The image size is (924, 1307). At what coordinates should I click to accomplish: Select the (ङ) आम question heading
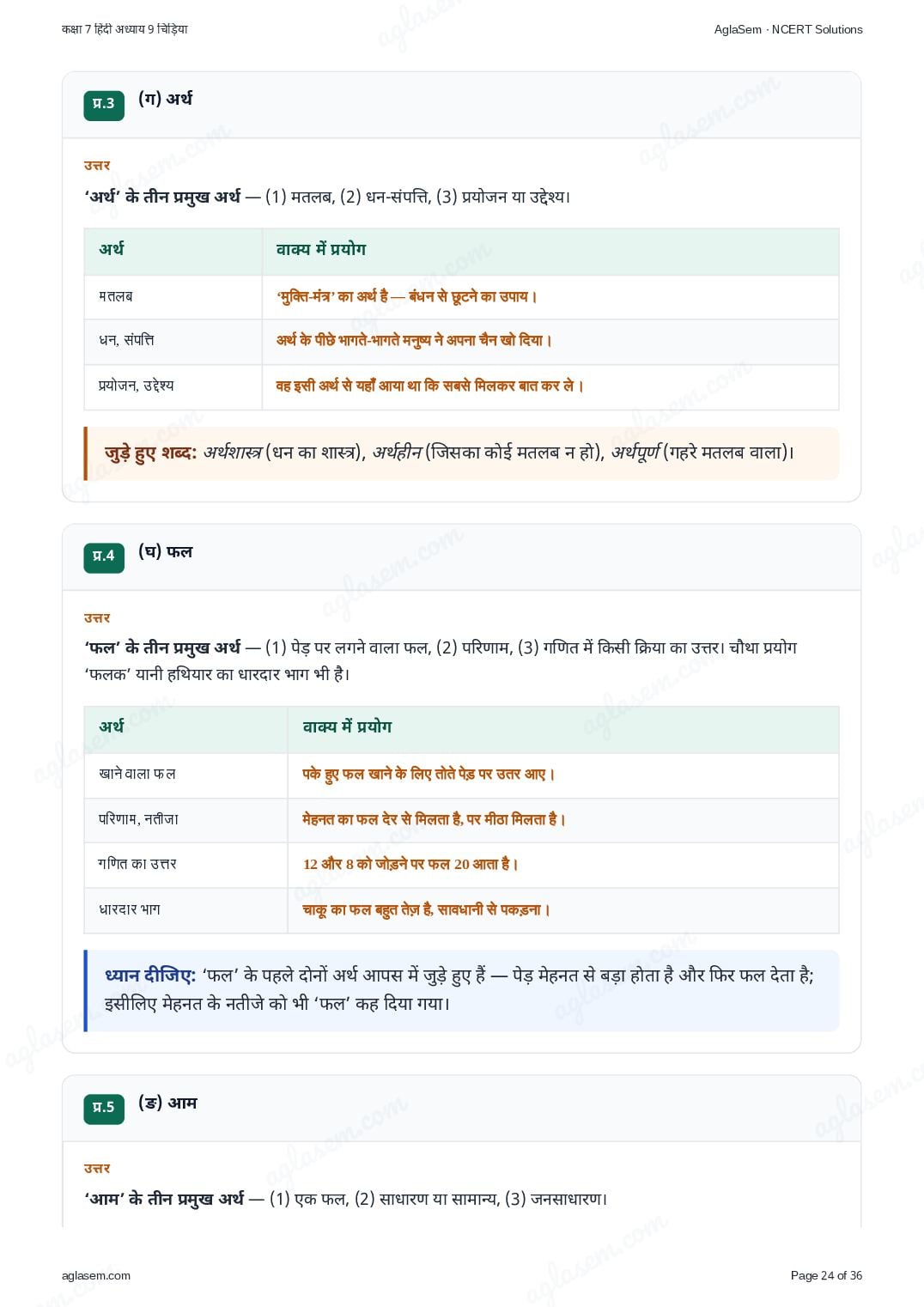point(167,1103)
